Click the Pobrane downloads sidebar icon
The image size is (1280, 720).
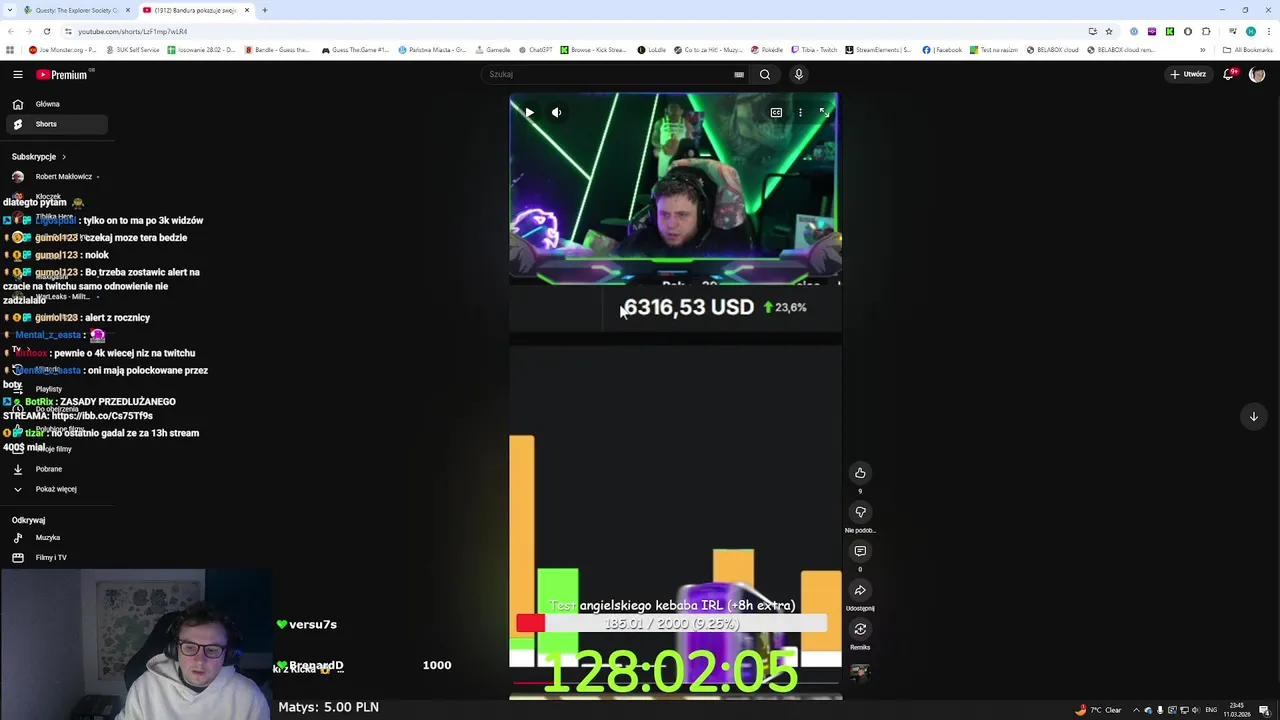pos(18,469)
